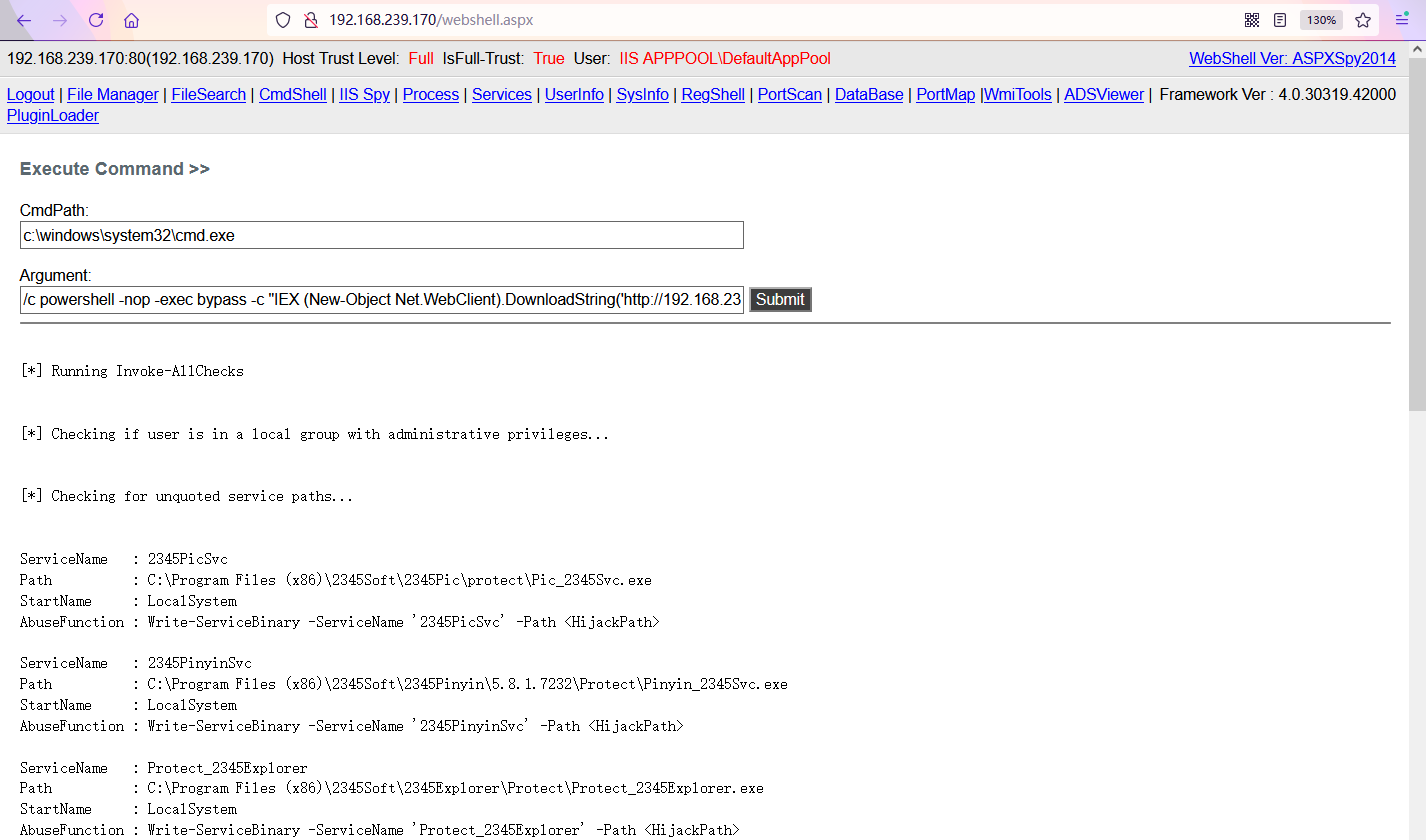This screenshot has height=840, width=1426.
Task: Select the 'ServiceName : 2345PinyinSvc' line
Action: tap(136, 663)
